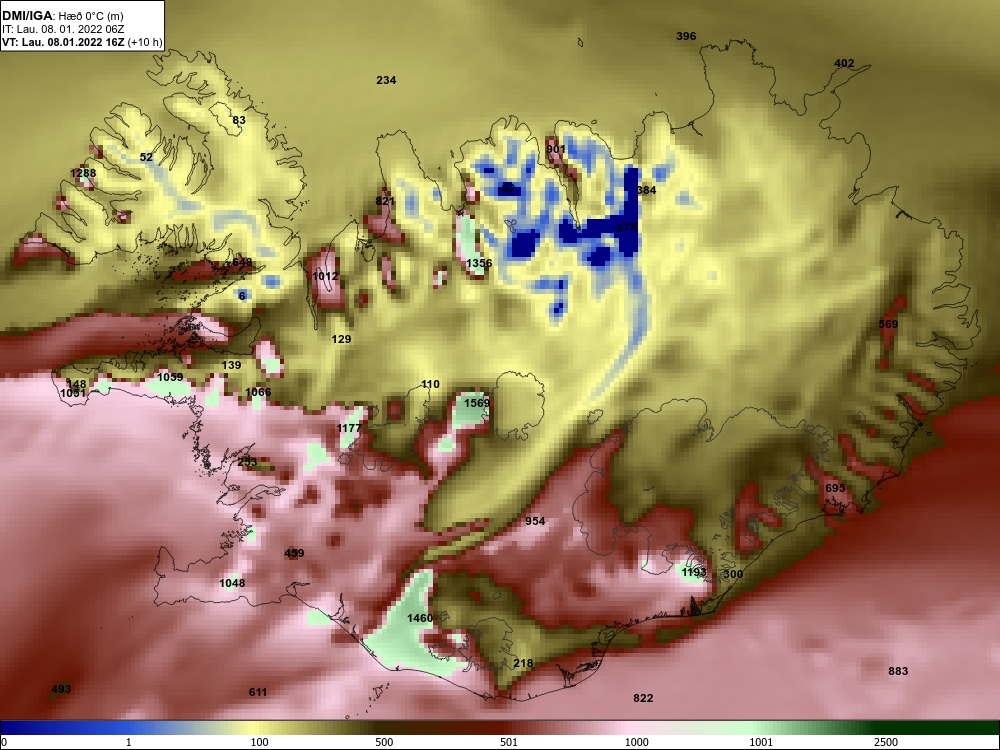Click the map value 1193
The image size is (1000, 750).
[x=694, y=572]
